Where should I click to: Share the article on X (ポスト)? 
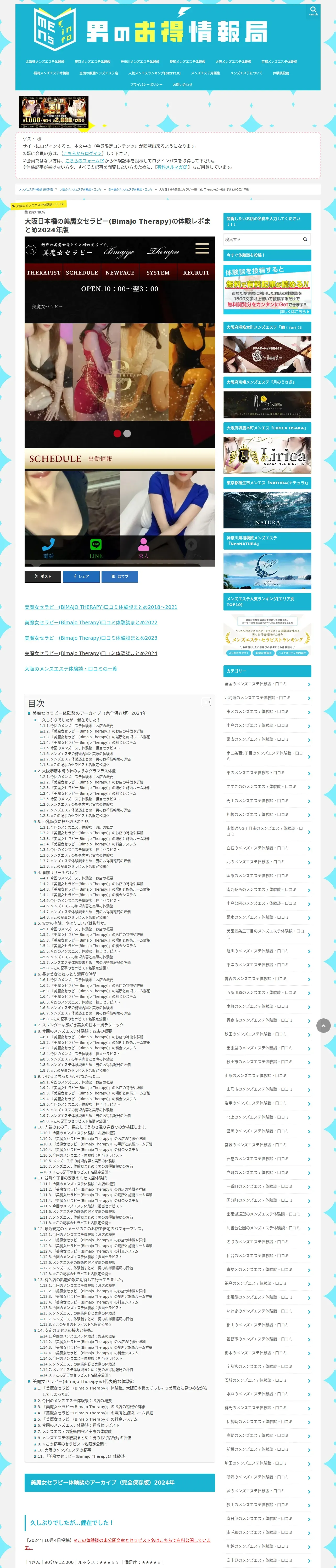pyautogui.click(x=43, y=577)
